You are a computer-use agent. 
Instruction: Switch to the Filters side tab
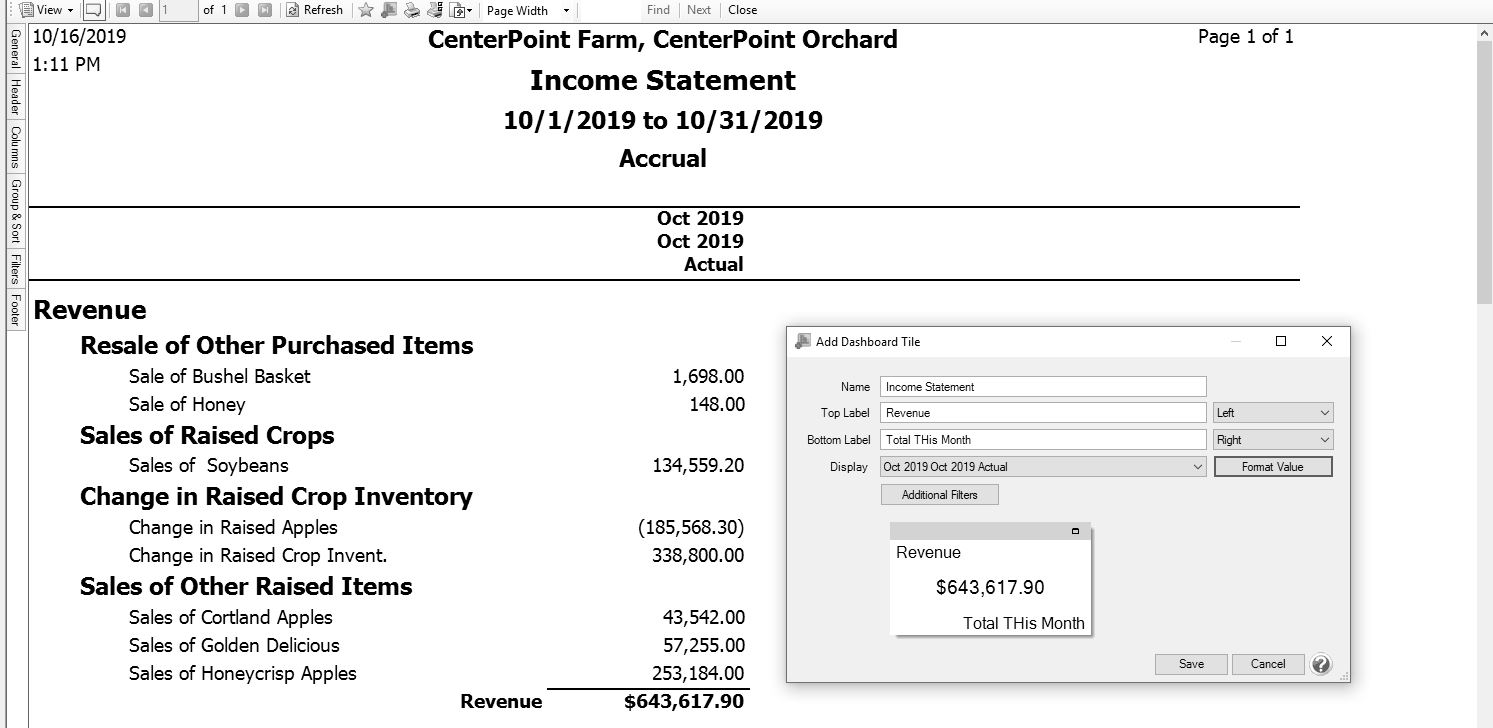pos(15,269)
